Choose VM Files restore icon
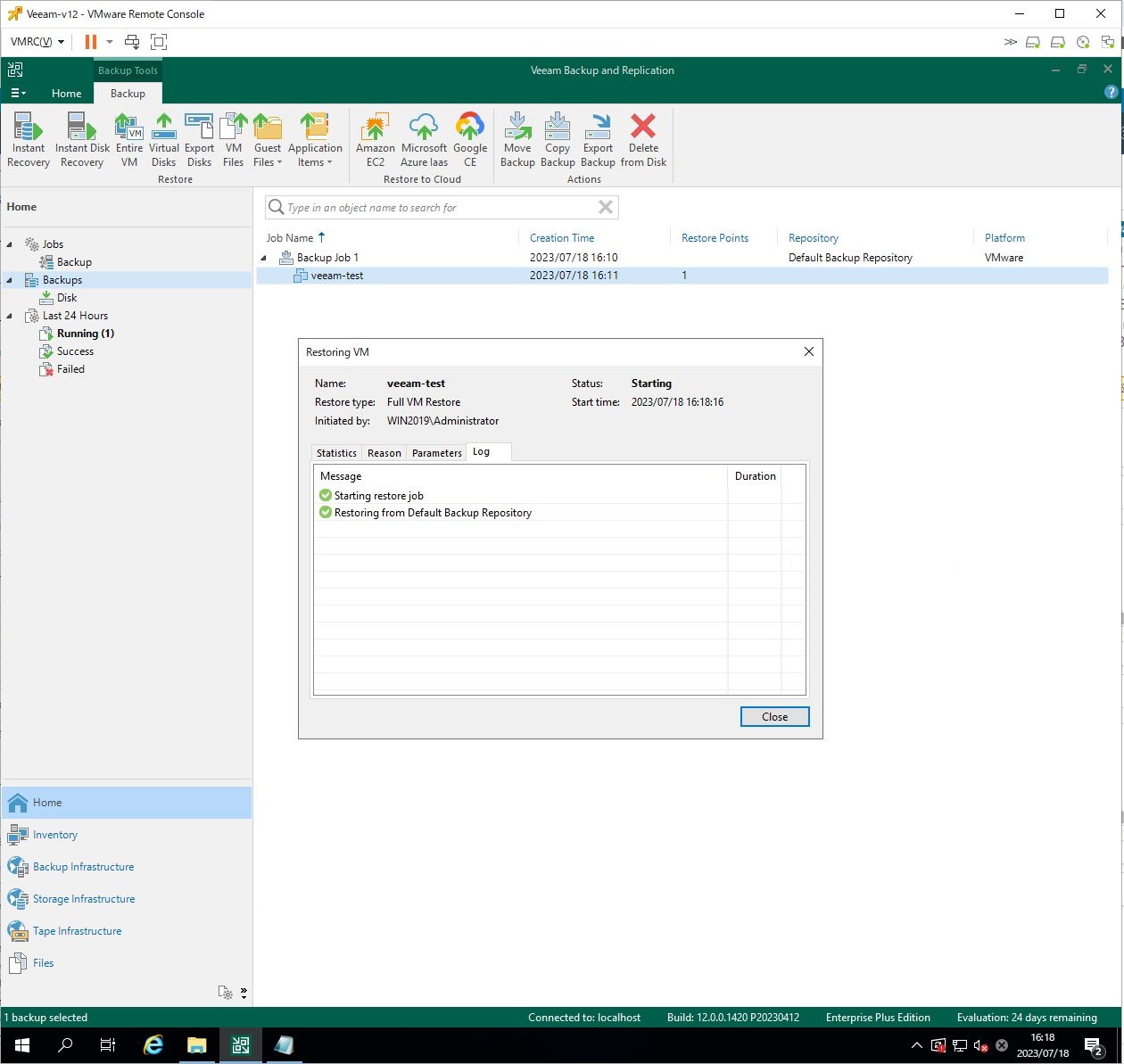 click(x=234, y=141)
